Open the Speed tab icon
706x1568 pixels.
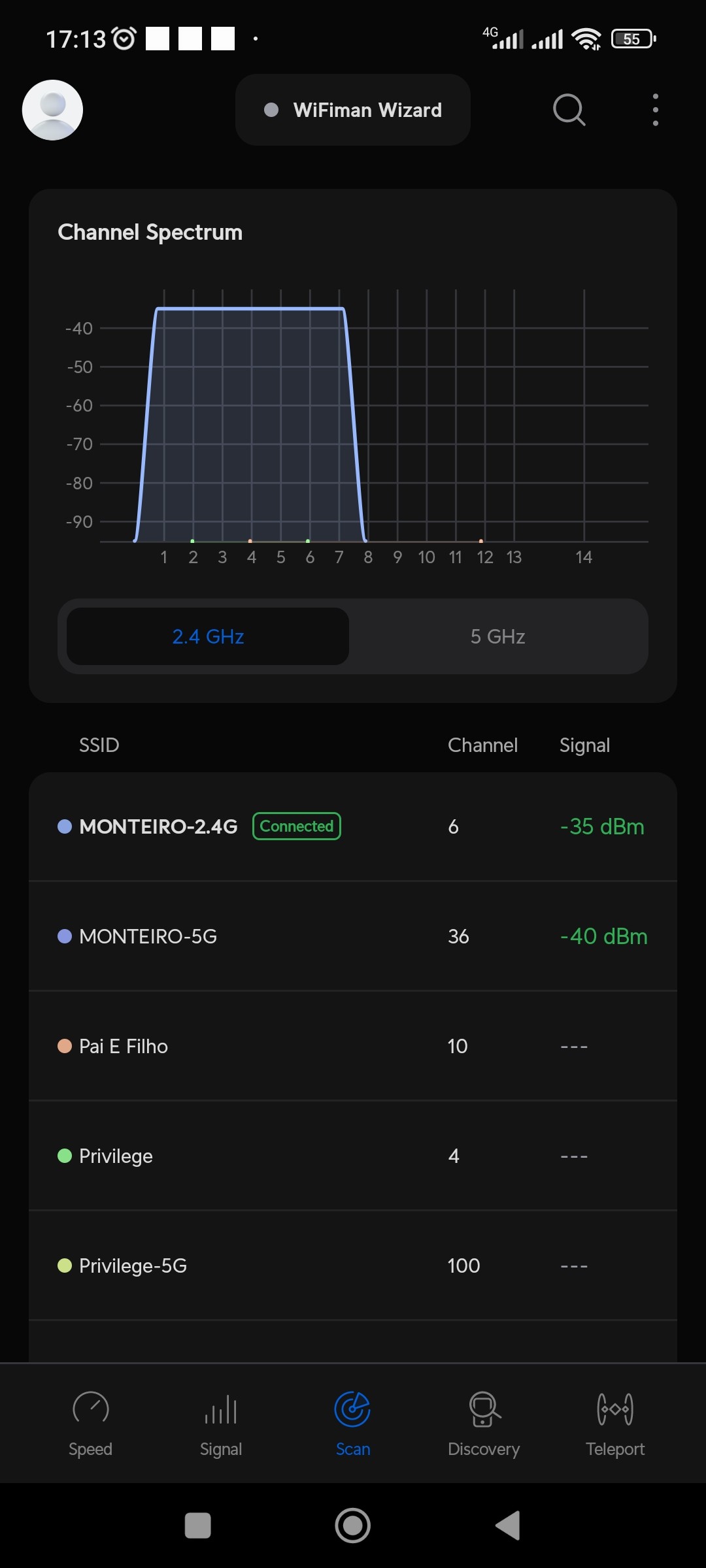click(x=90, y=1409)
